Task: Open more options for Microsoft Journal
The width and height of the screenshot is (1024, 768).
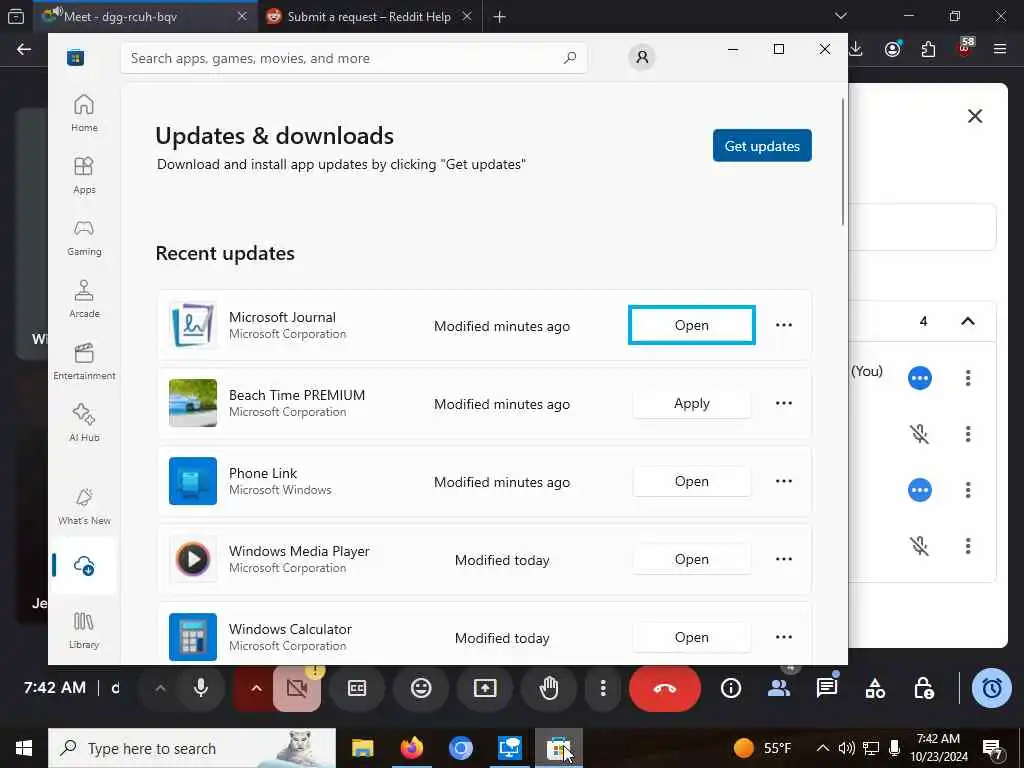Action: 784,325
